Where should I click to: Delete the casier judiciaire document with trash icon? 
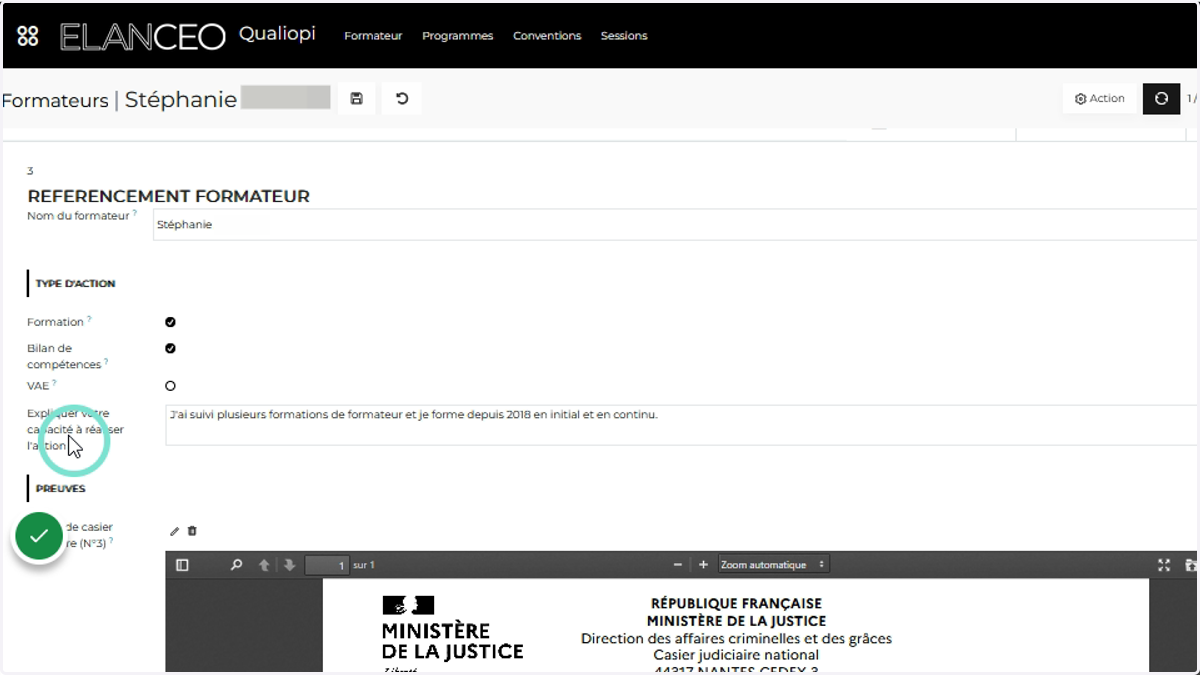point(192,531)
